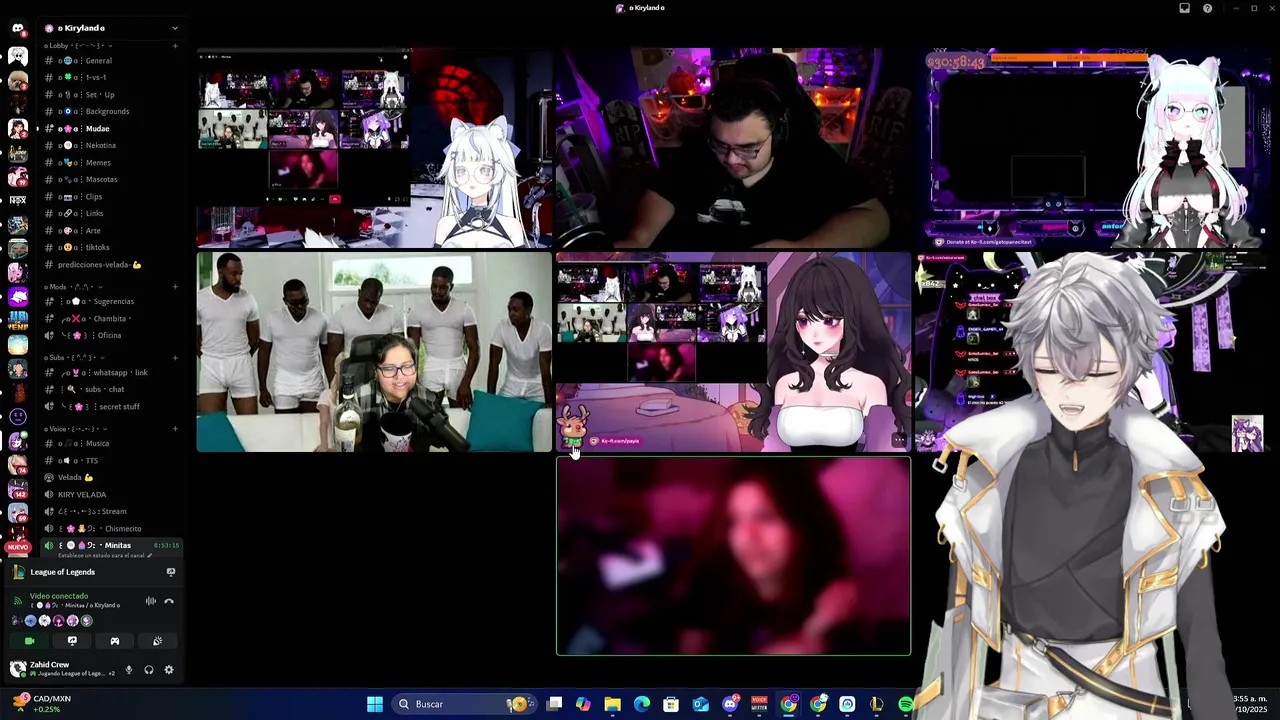Open Discord direct messages home icon
The image size is (1280, 720).
(x=17, y=28)
